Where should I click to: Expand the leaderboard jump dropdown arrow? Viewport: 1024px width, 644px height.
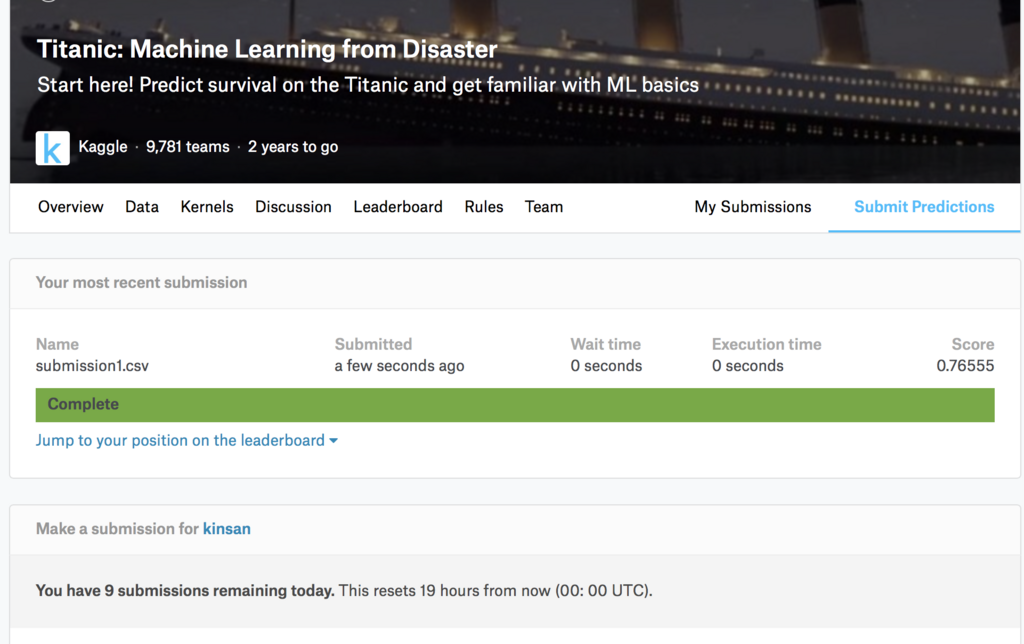click(x=334, y=441)
